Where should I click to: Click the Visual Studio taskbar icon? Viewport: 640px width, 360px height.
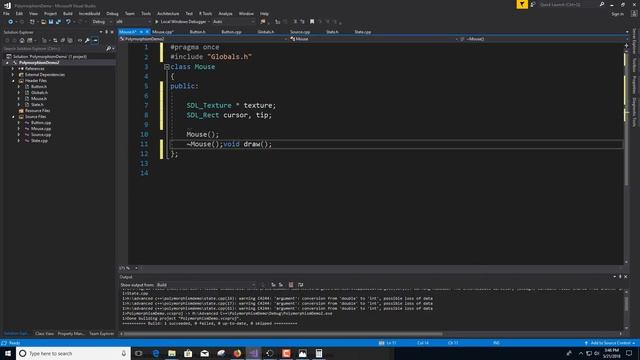click(253, 353)
